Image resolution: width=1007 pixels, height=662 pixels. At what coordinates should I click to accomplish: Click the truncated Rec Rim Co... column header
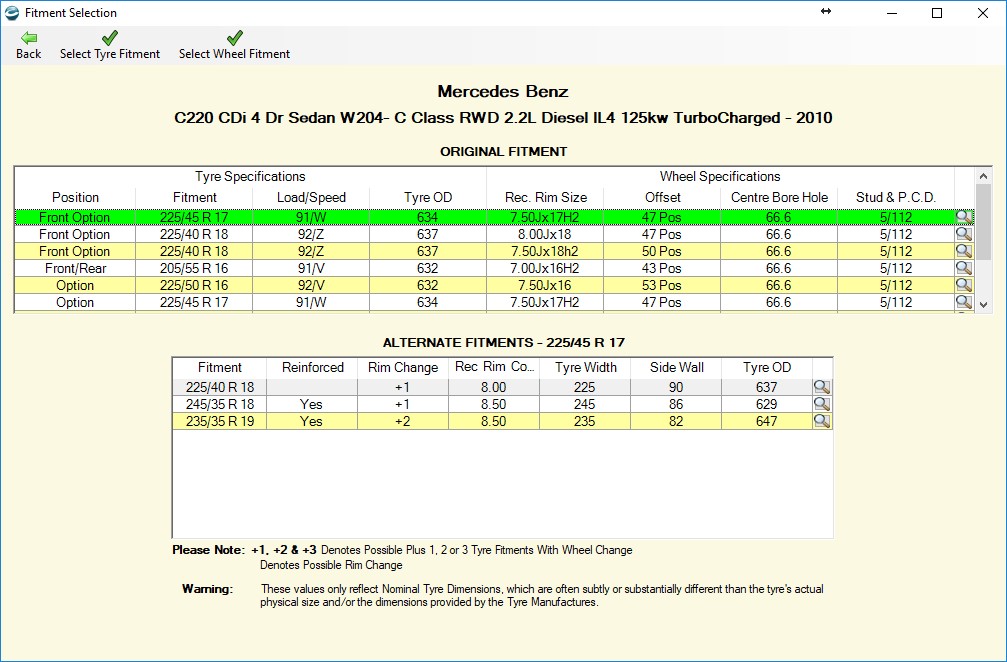tap(494, 367)
